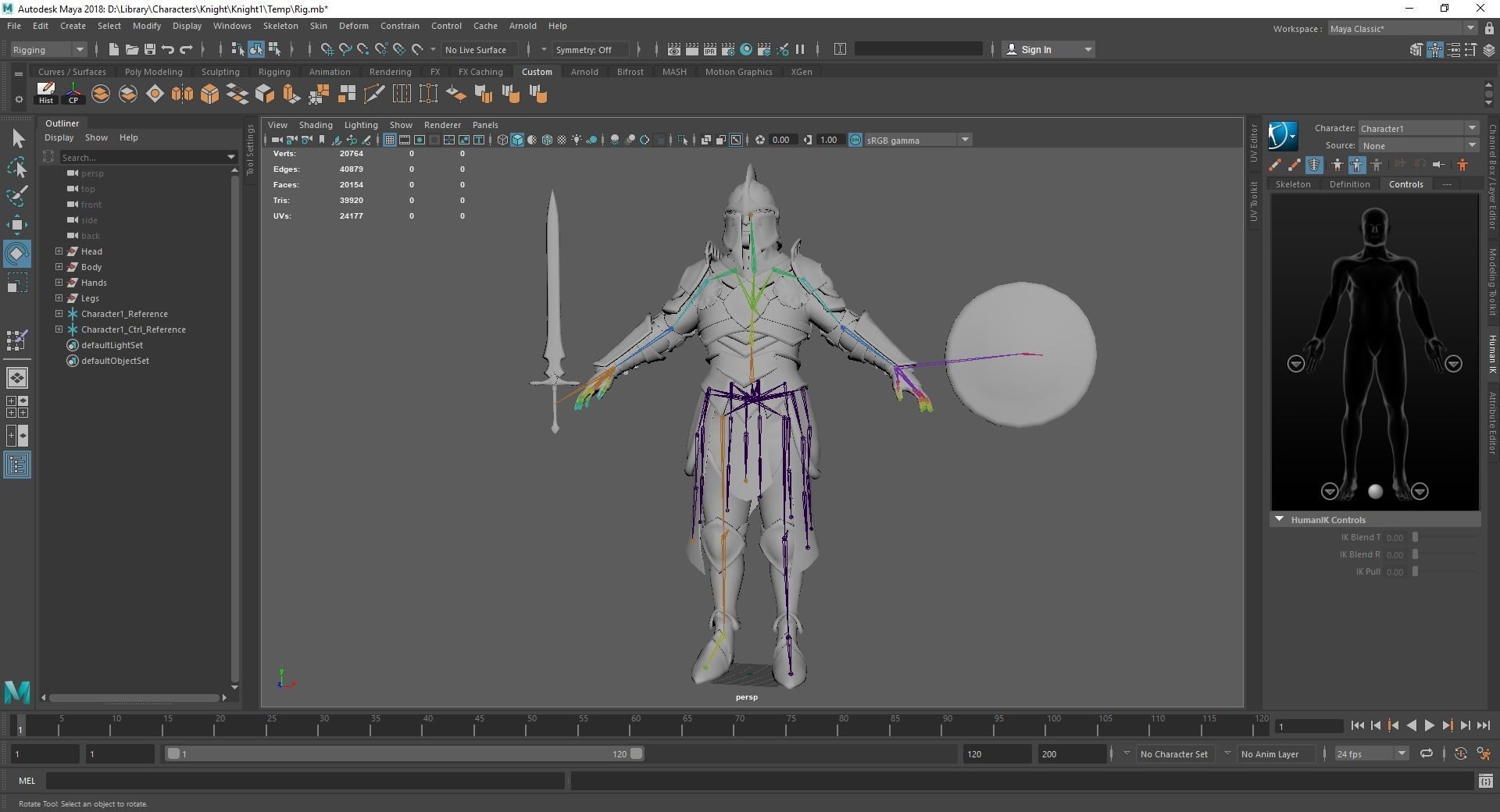Image resolution: width=1500 pixels, height=812 pixels.
Task: Open the Workspace Maya Classic dropdown
Action: tap(1402, 28)
